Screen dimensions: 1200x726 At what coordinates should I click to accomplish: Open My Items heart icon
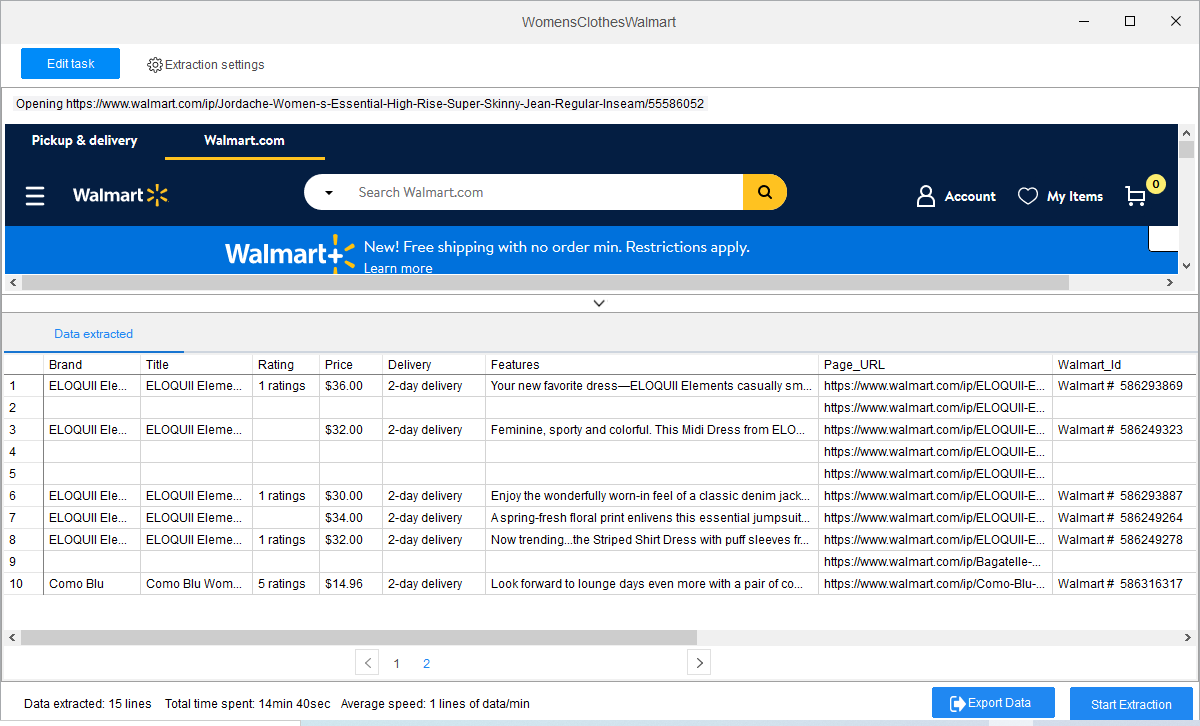click(x=1028, y=196)
